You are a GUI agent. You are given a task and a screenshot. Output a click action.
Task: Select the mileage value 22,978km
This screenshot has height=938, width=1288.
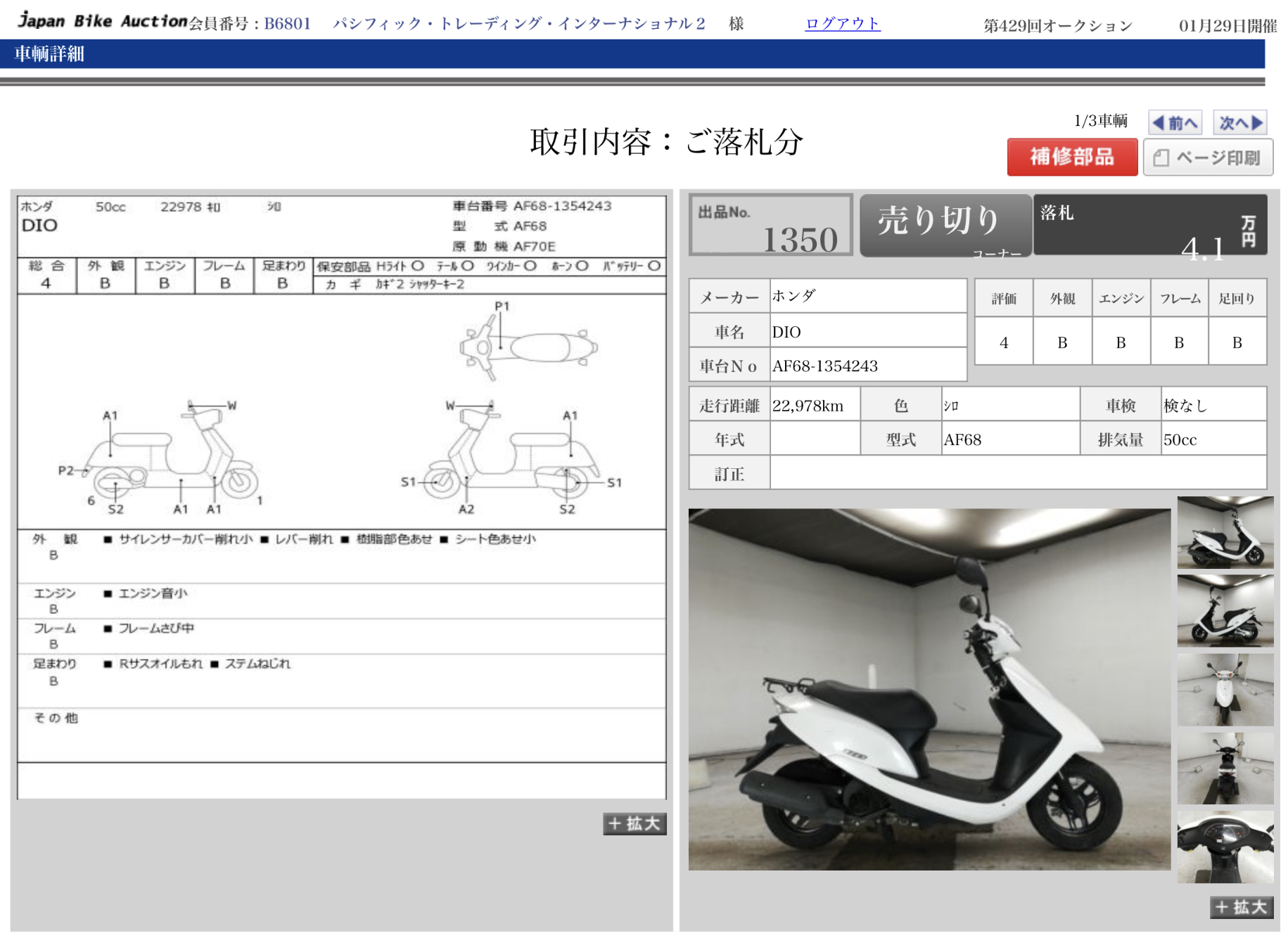808,406
